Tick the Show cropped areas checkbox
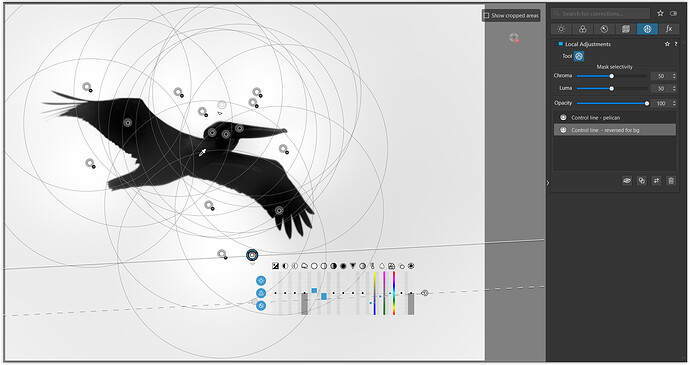Image resolution: width=690 pixels, height=365 pixels. coord(486,15)
